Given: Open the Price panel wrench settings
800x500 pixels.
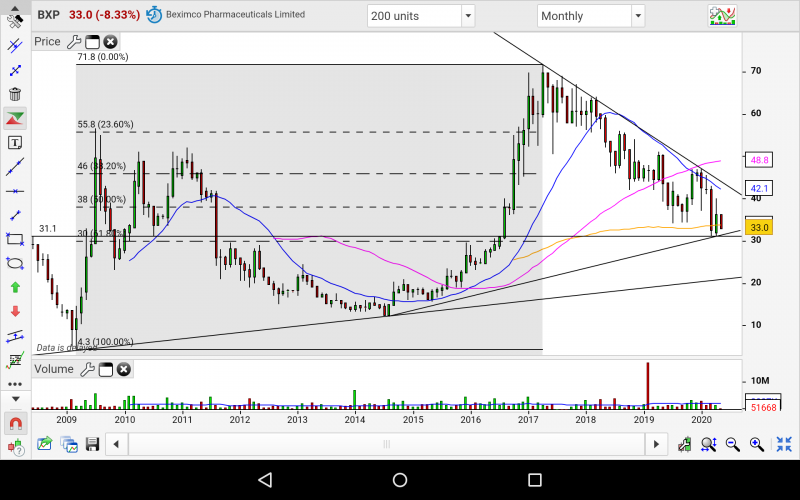Looking at the screenshot, I should (x=75, y=41).
